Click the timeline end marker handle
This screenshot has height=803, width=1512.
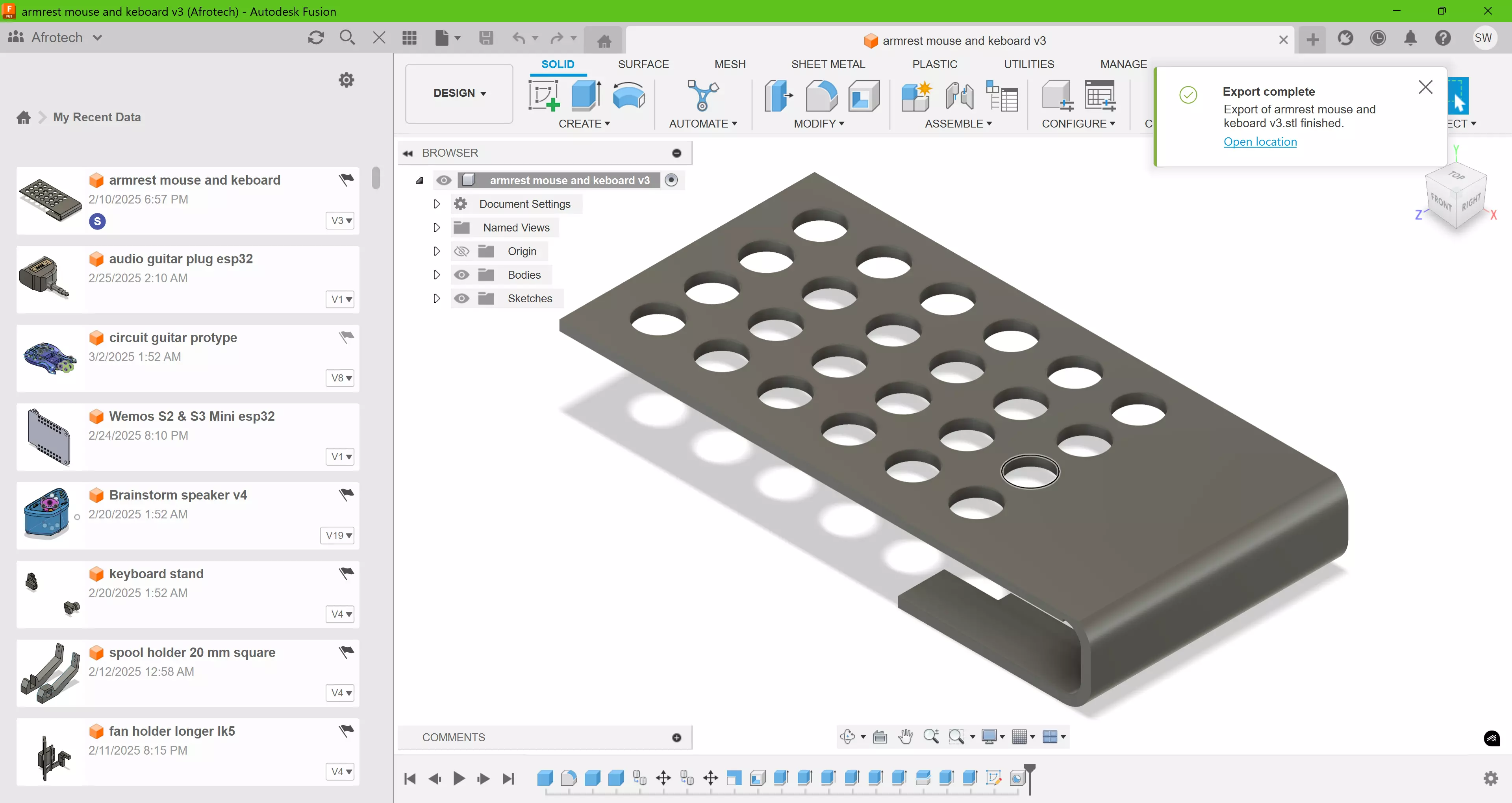click(x=1030, y=768)
